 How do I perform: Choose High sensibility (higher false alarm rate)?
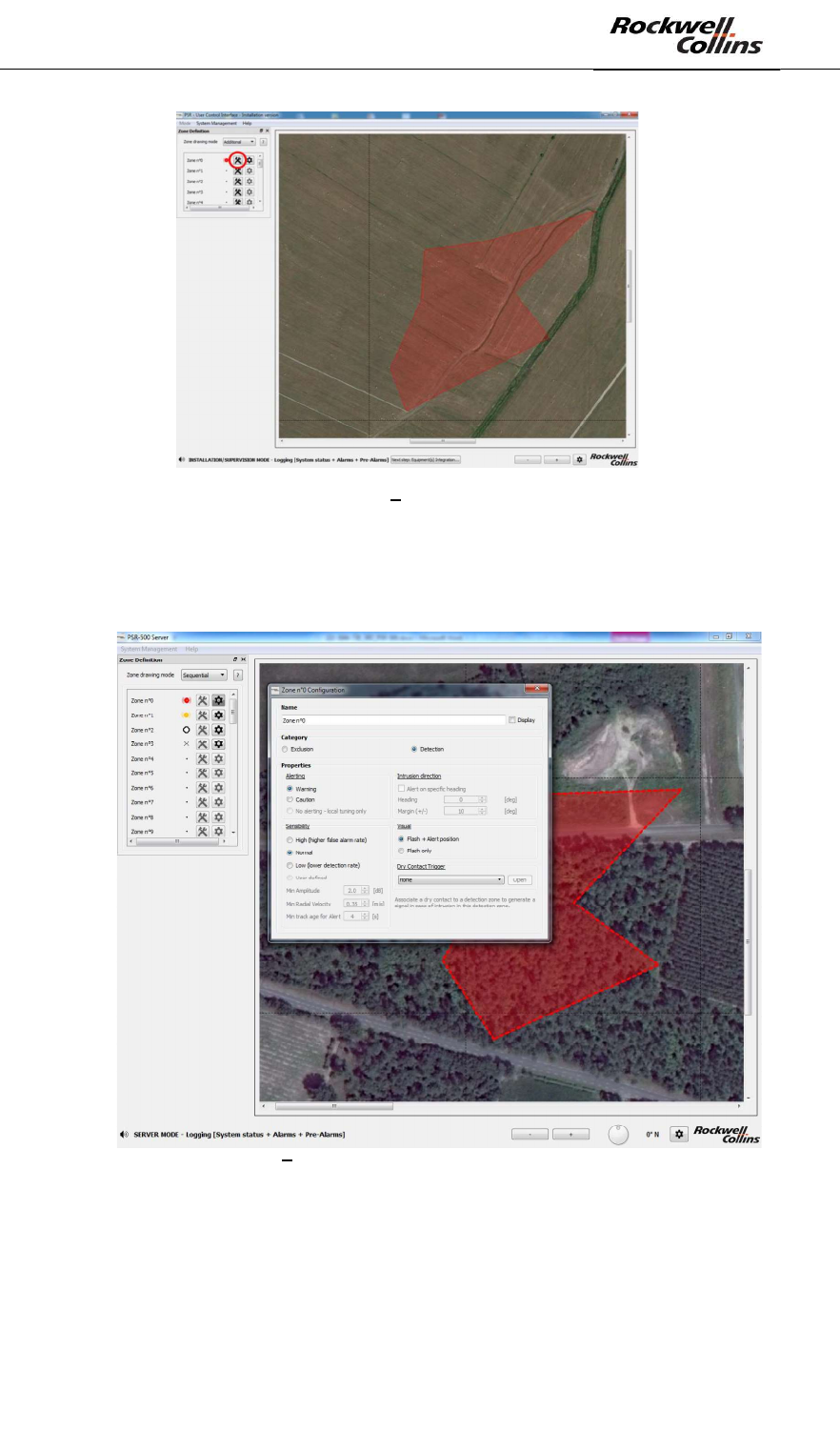(x=290, y=840)
